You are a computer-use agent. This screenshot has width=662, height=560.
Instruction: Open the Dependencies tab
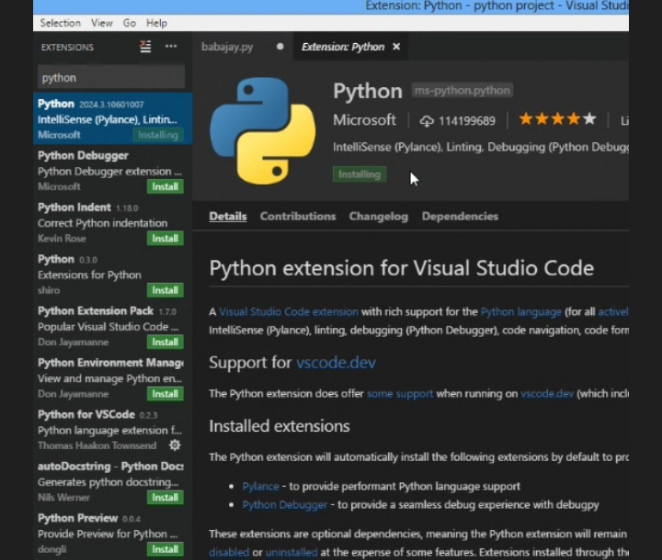tap(460, 216)
